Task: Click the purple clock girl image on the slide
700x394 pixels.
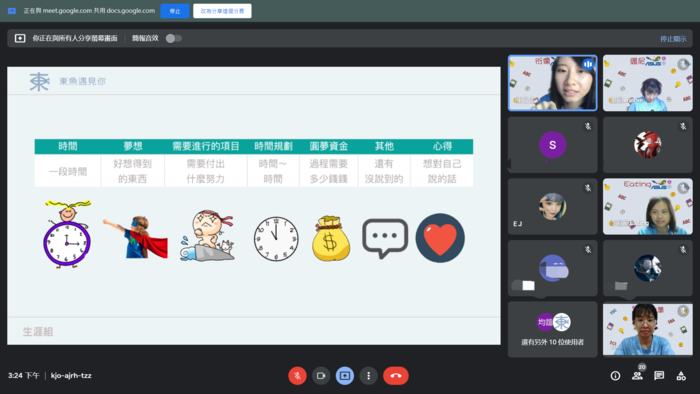Action: [67, 234]
